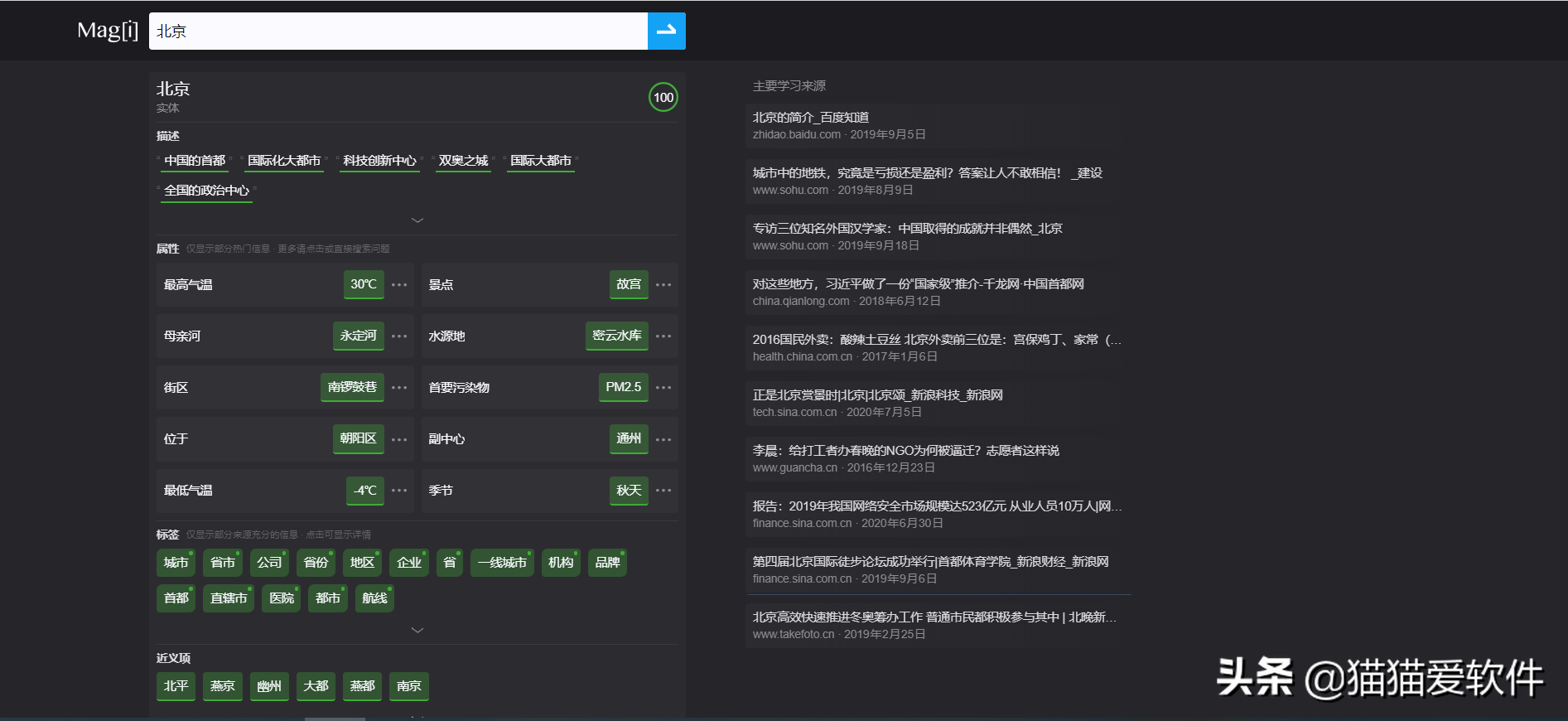Click the 朝阳区 attribute value
The image size is (1568, 721).
point(358,438)
